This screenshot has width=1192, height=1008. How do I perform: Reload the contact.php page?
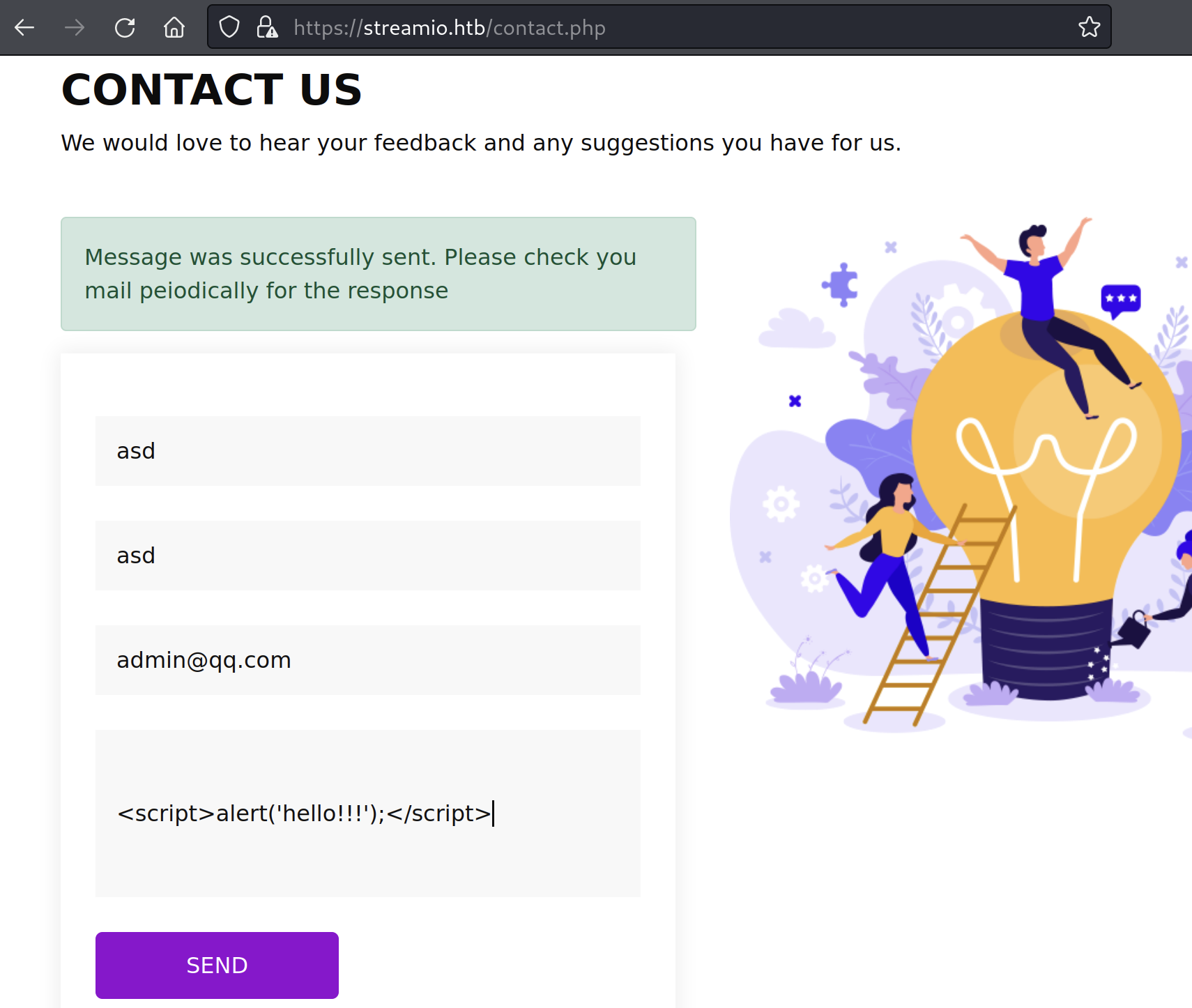(125, 28)
